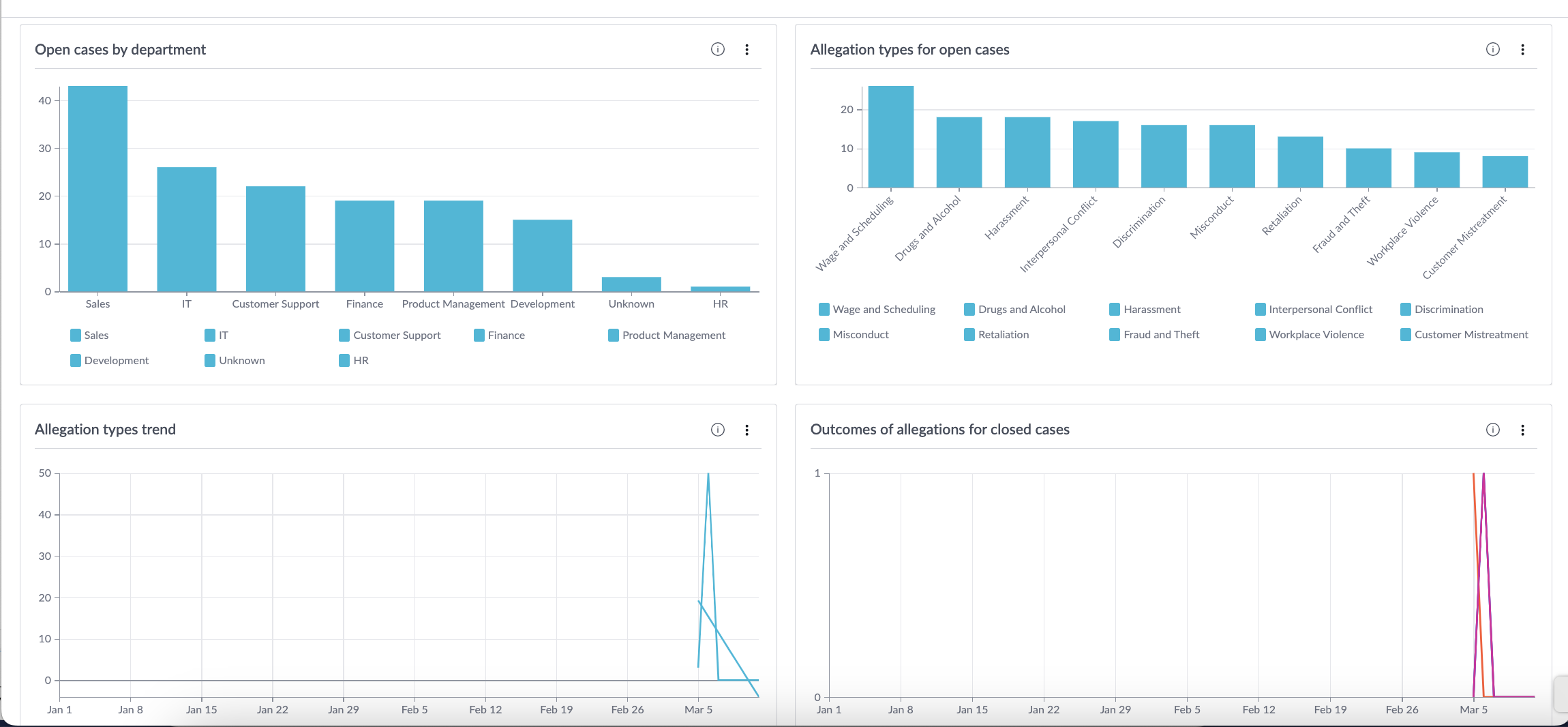Click the Allegation types trend title

(x=105, y=429)
